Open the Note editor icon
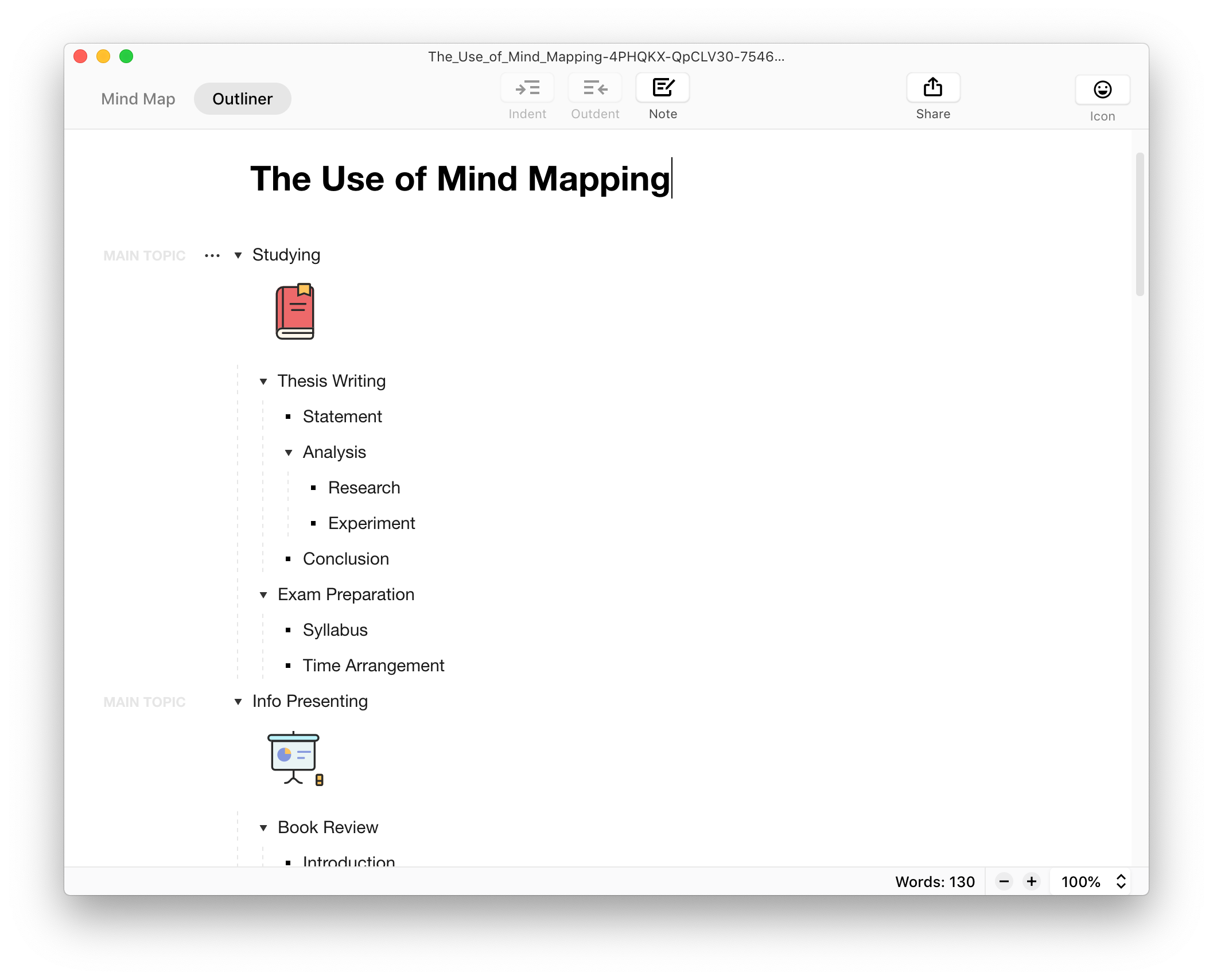Viewport: 1213px width, 980px height. pos(663,88)
